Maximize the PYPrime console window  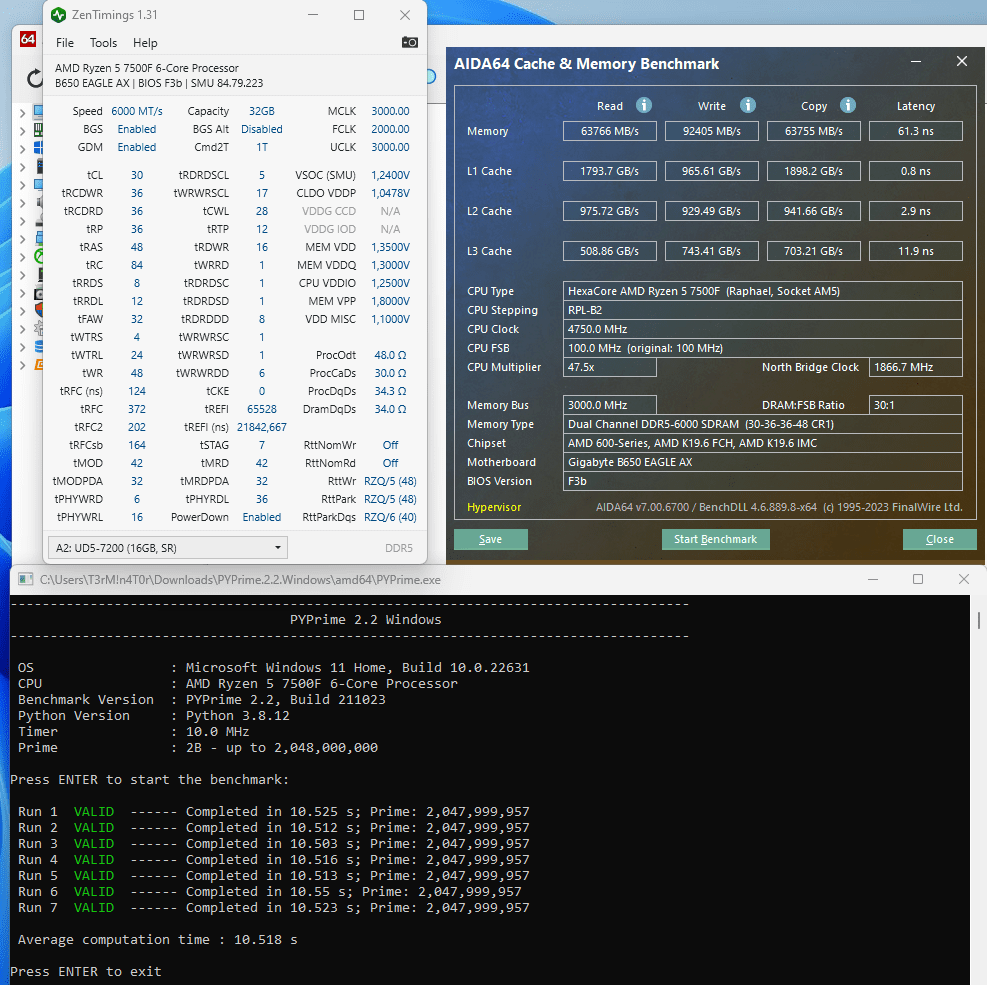tap(918, 579)
